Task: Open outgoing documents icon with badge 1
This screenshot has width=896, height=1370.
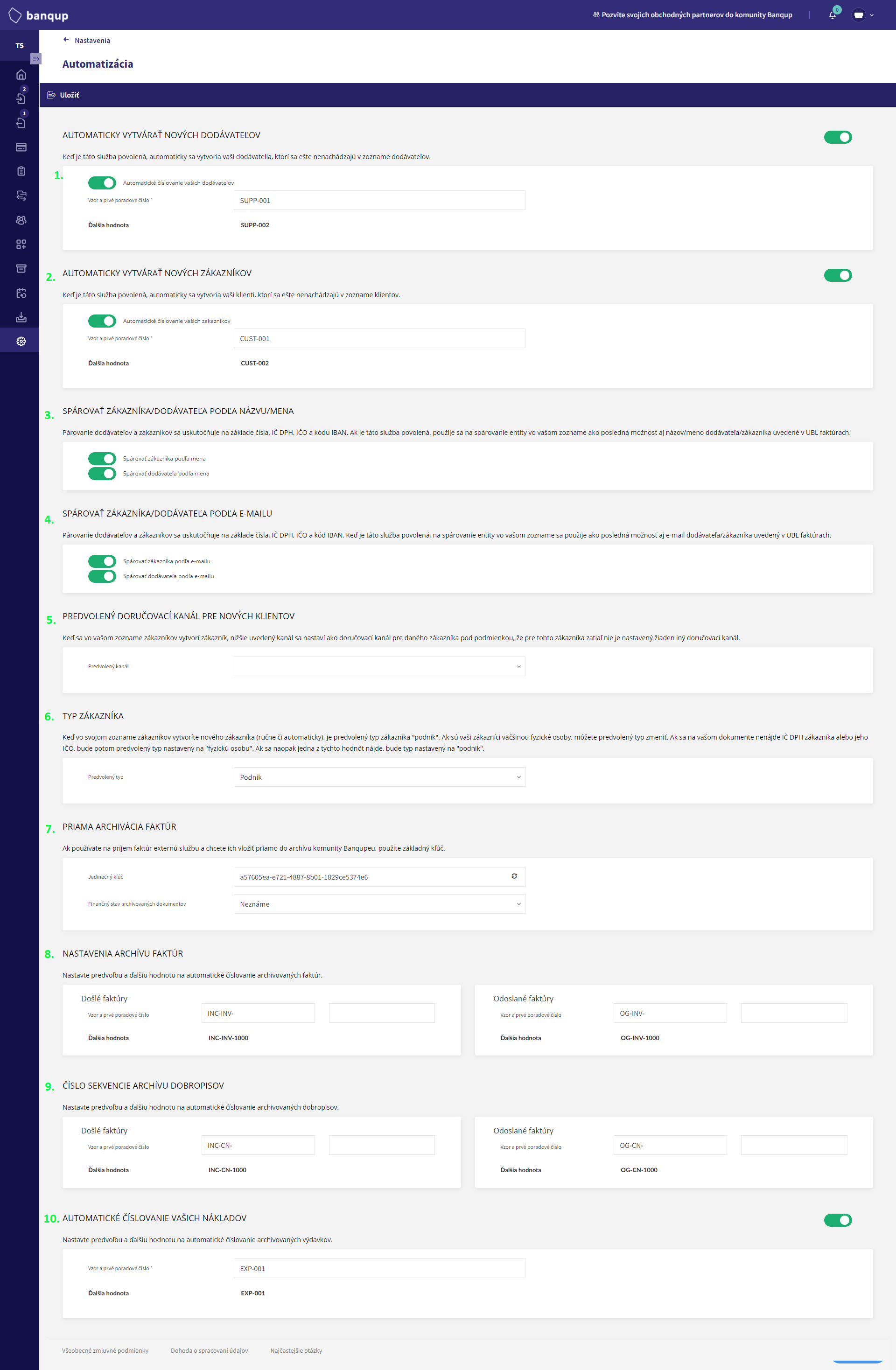Action: tap(21, 123)
